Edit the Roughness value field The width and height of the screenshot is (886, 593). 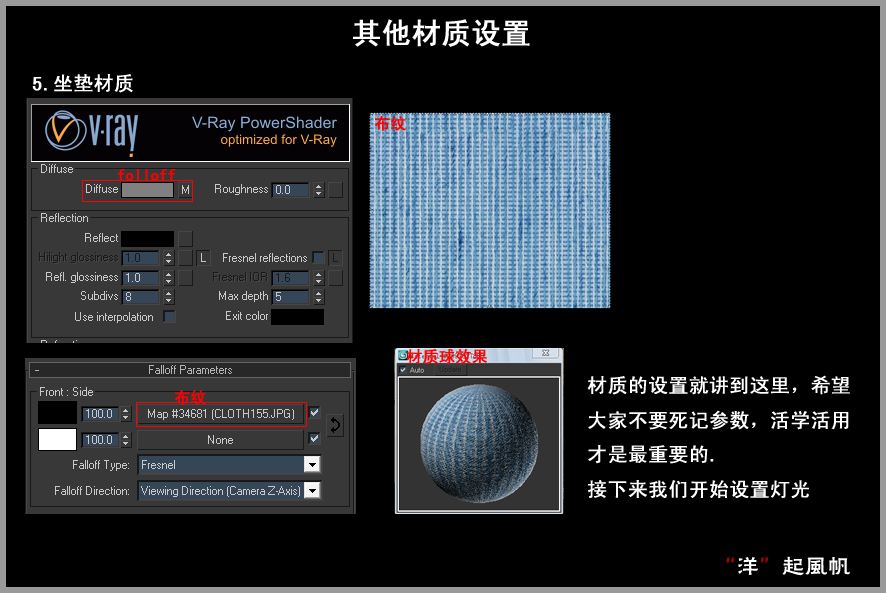(x=292, y=190)
